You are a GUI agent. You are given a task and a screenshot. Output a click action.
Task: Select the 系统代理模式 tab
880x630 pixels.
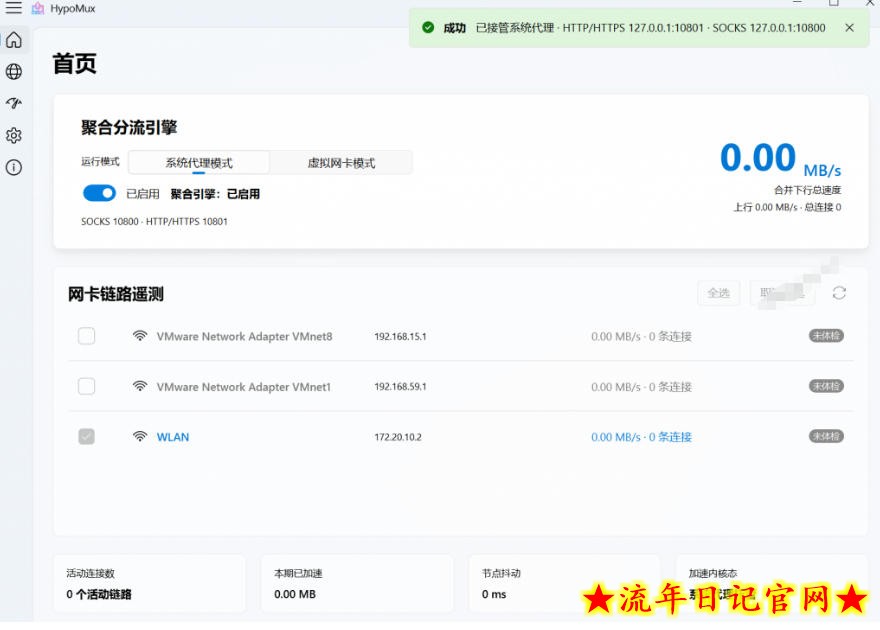point(199,163)
